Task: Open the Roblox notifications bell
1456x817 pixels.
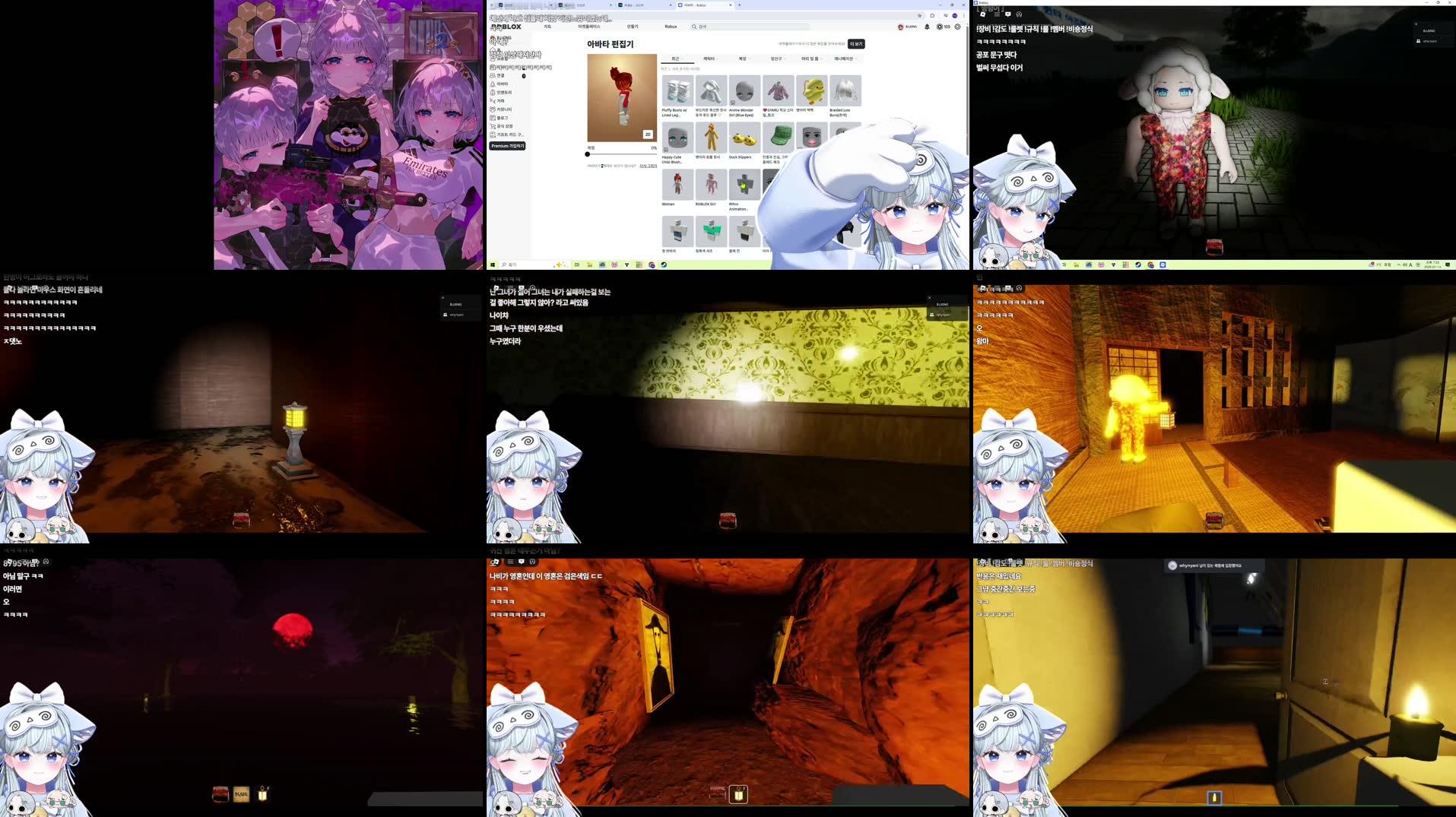Action: pos(926,27)
